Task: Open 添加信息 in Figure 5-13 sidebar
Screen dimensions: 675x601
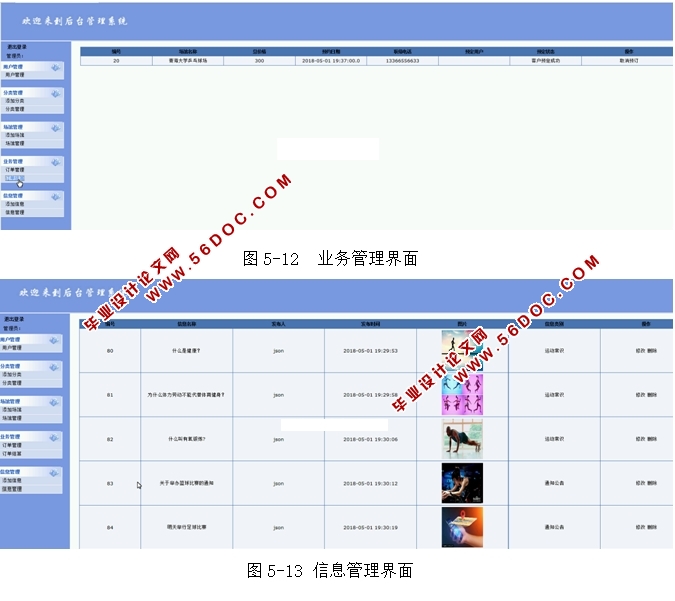Action: tap(12, 480)
